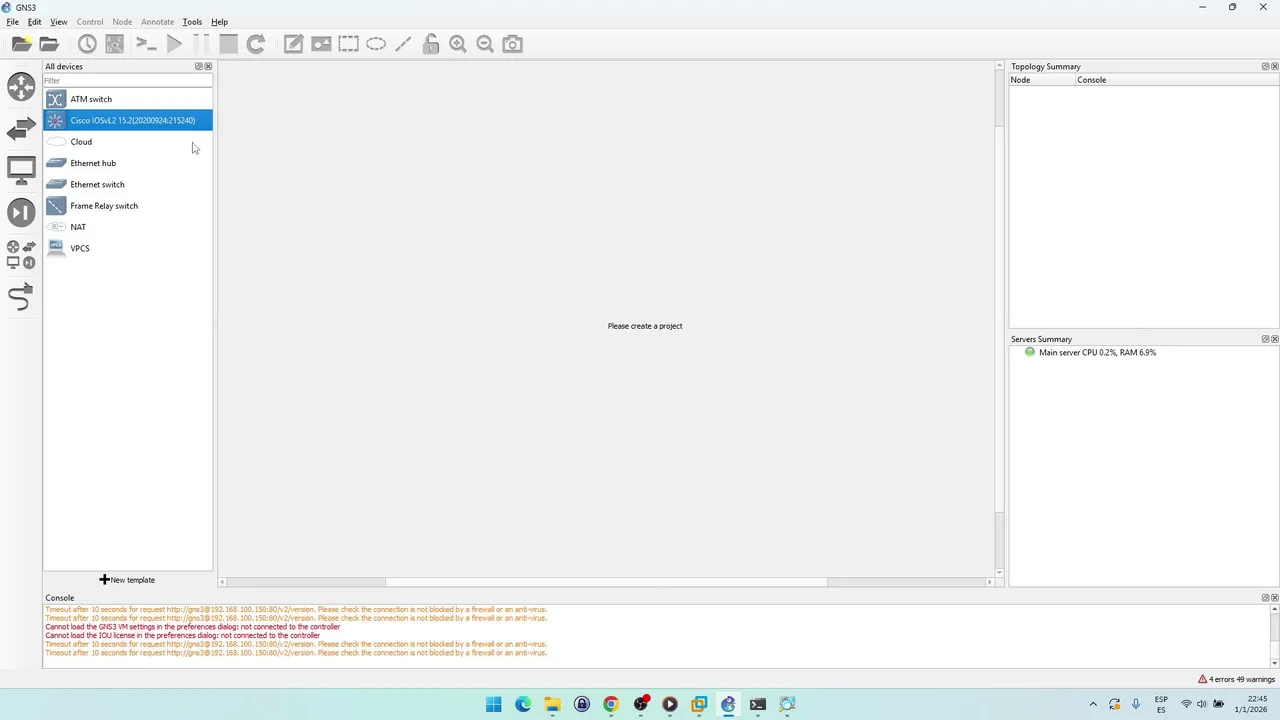Click the Insert a picture icon

(321, 44)
